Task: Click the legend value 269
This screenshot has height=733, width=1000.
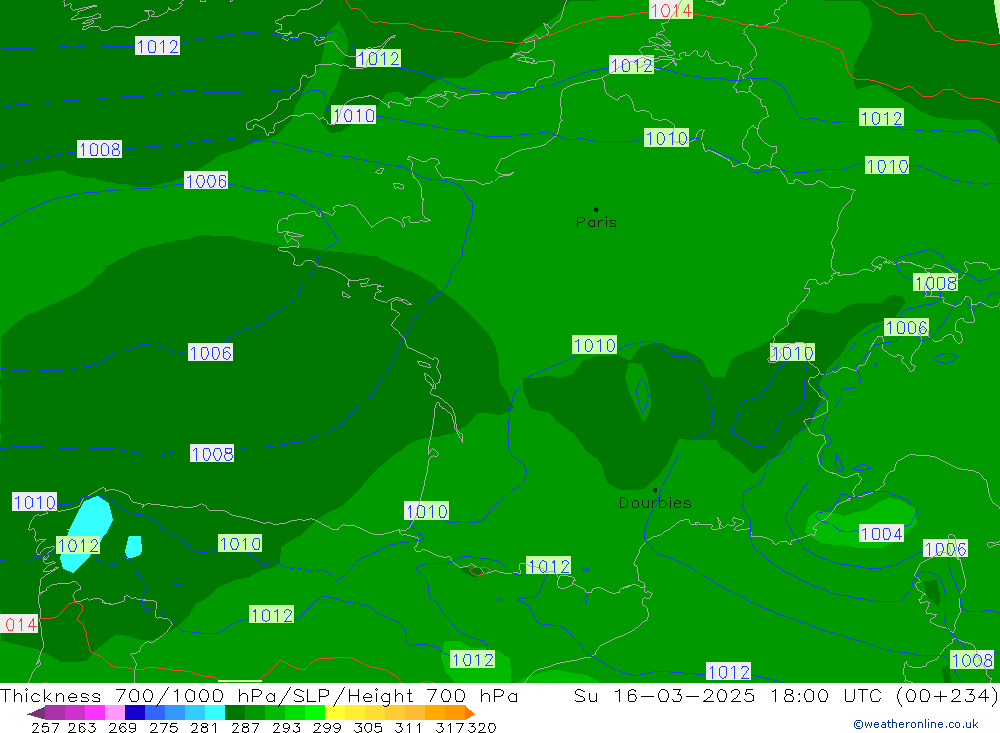Action: 122,727
